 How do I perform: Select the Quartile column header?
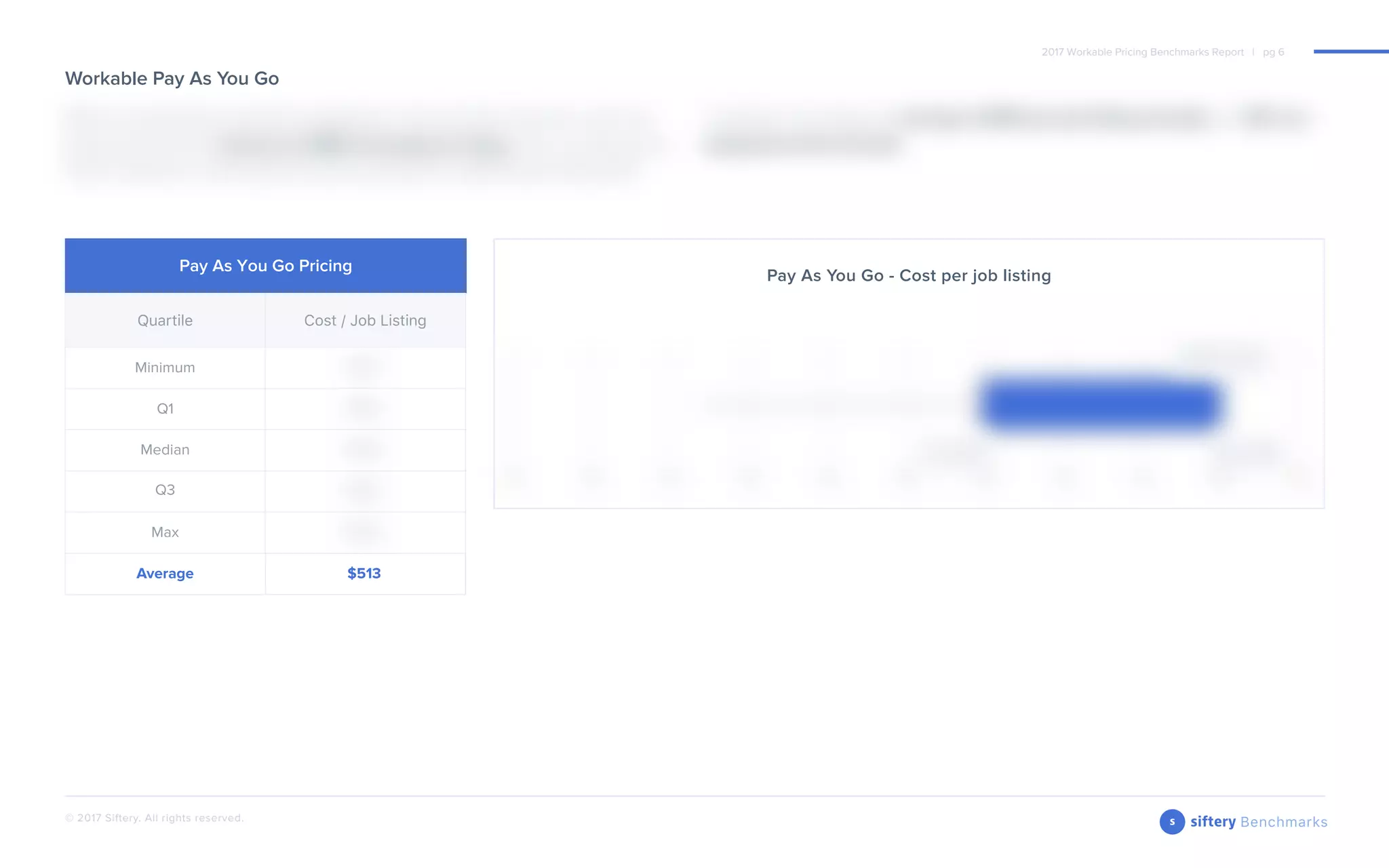pyautogui.click(x=165, y=320)
